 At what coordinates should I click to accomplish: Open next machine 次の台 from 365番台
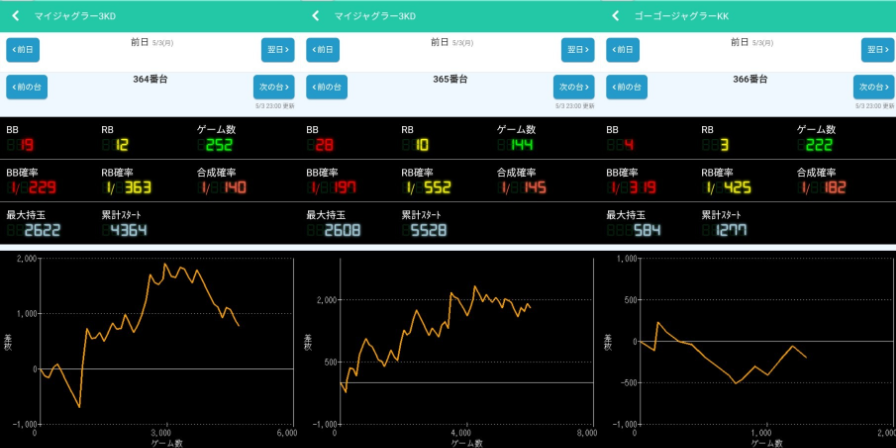tap(574, 87)
